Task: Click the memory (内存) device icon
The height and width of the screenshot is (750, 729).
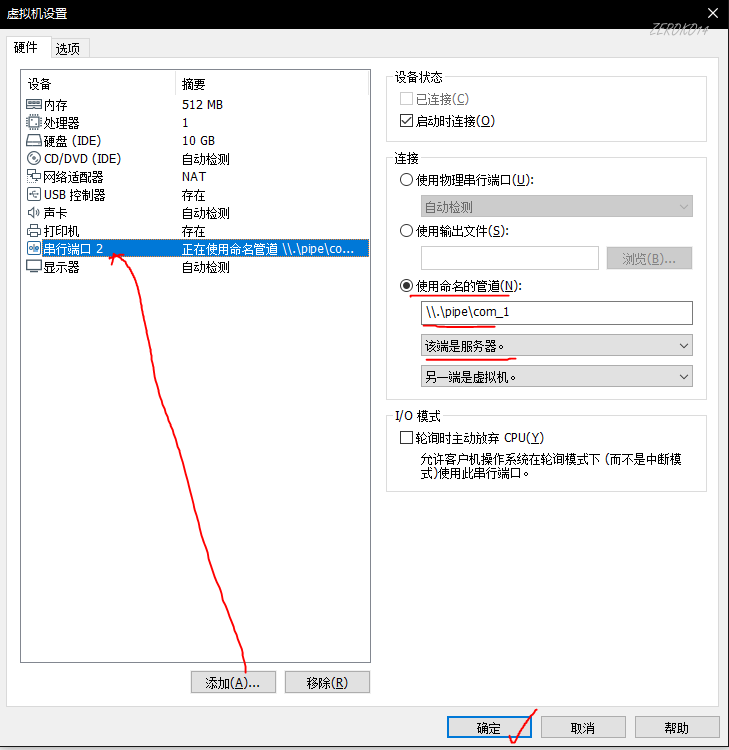Action: coord(33,104)
